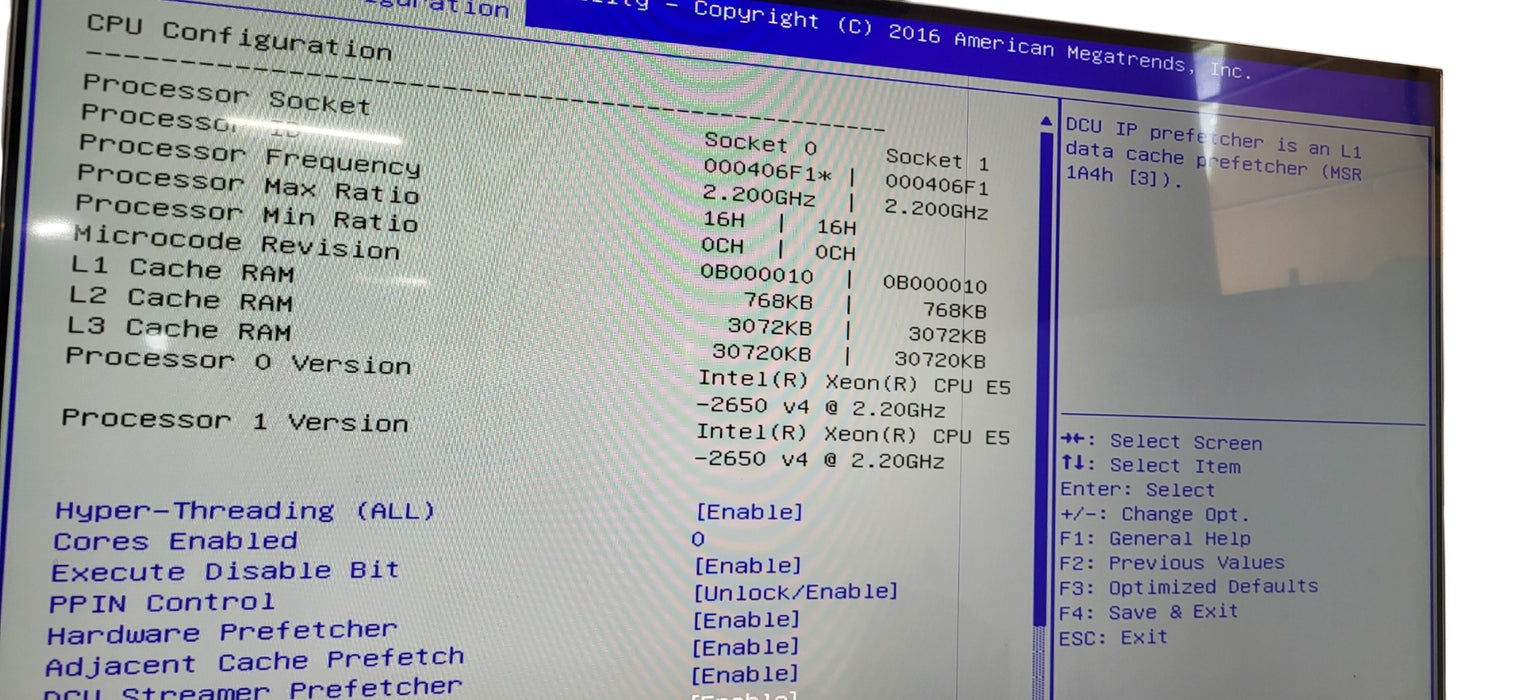
Task: Select the Hyper-Threading (ALL) setting label
Action: (245, 511)
